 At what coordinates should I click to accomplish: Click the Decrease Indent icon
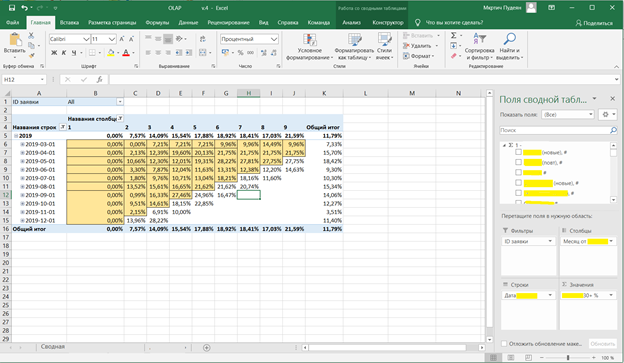point(179,53)
